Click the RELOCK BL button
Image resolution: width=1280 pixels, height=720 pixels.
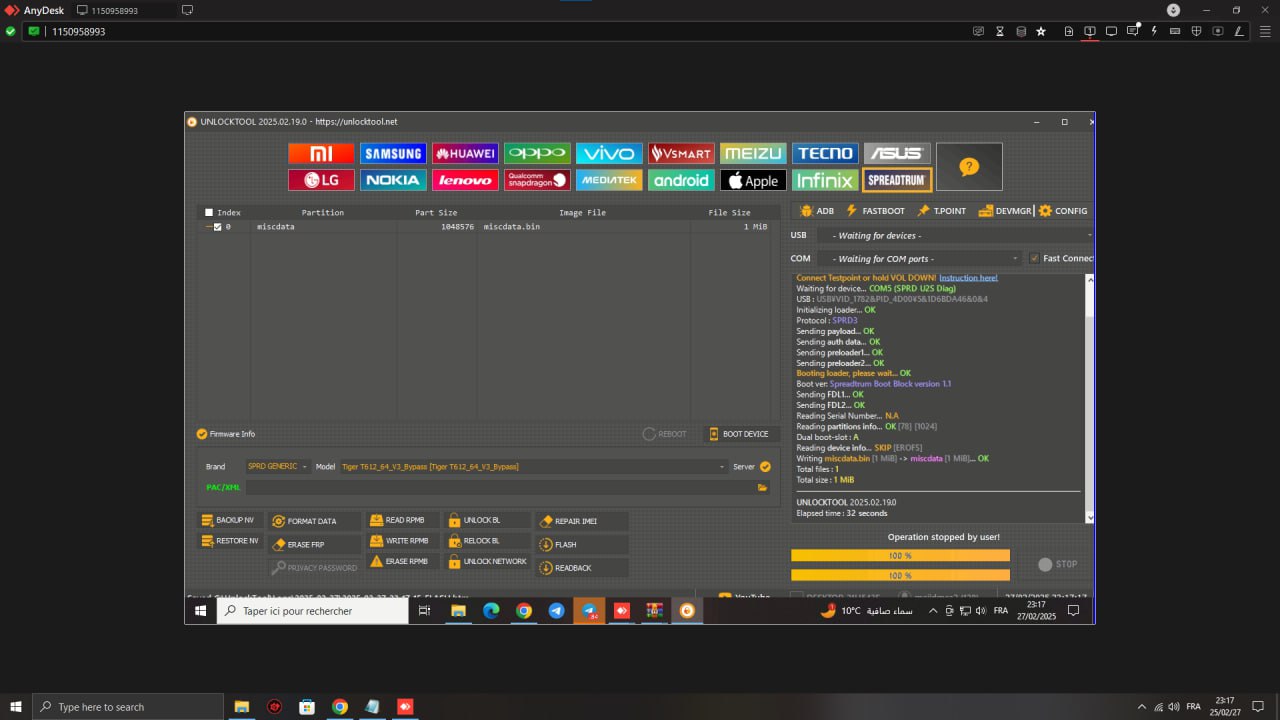[x=486, y=541]
